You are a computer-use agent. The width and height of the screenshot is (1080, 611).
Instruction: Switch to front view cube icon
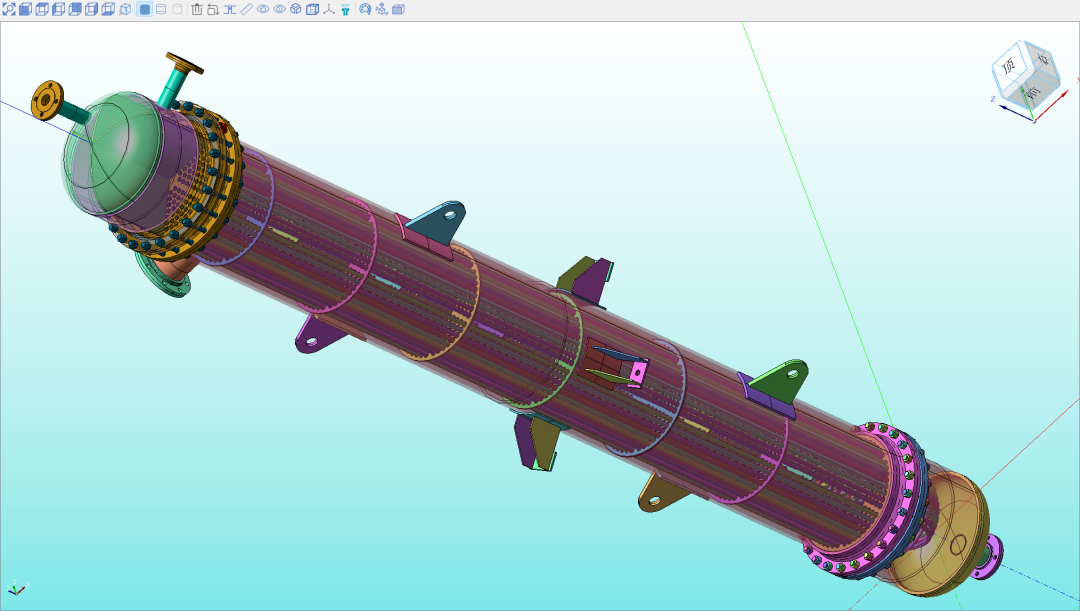(x=25, y=10)
